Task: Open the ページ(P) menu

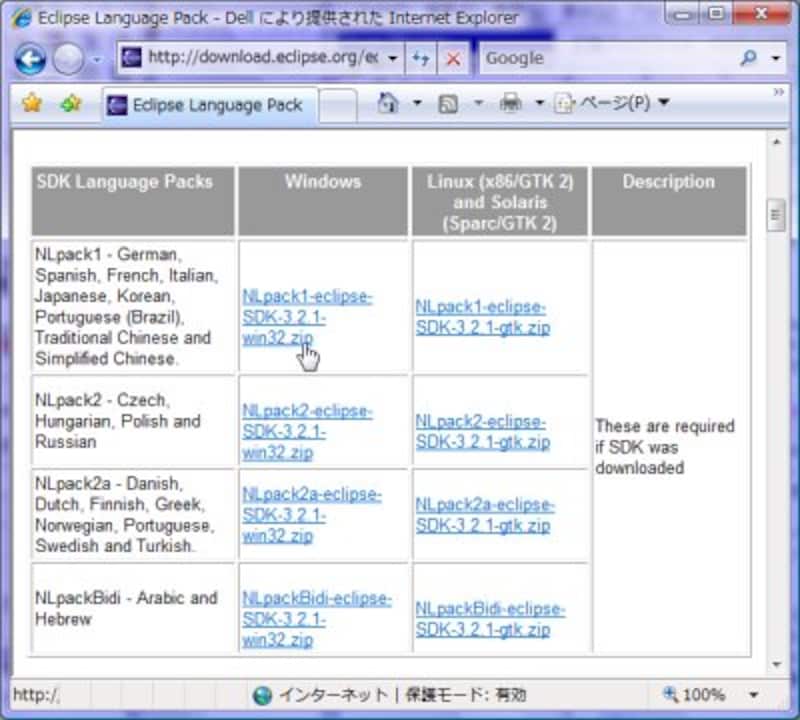Action: point(612,104)
